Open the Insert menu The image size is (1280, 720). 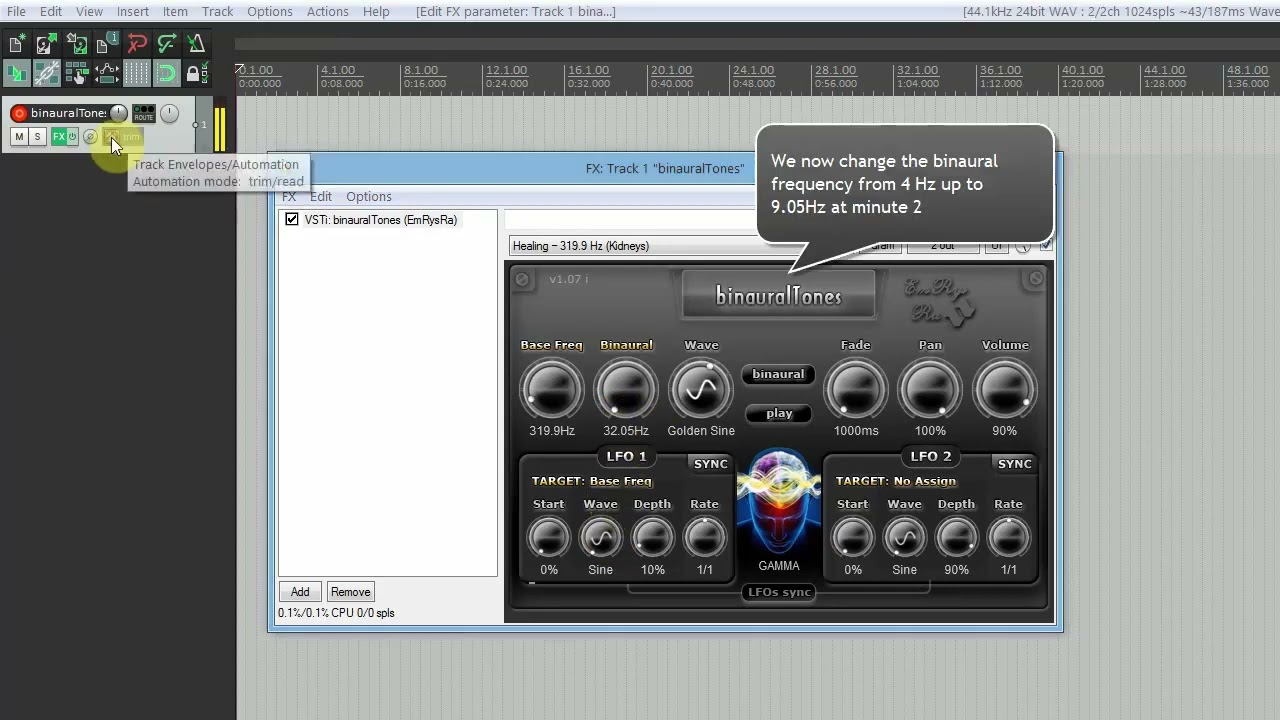132,11
